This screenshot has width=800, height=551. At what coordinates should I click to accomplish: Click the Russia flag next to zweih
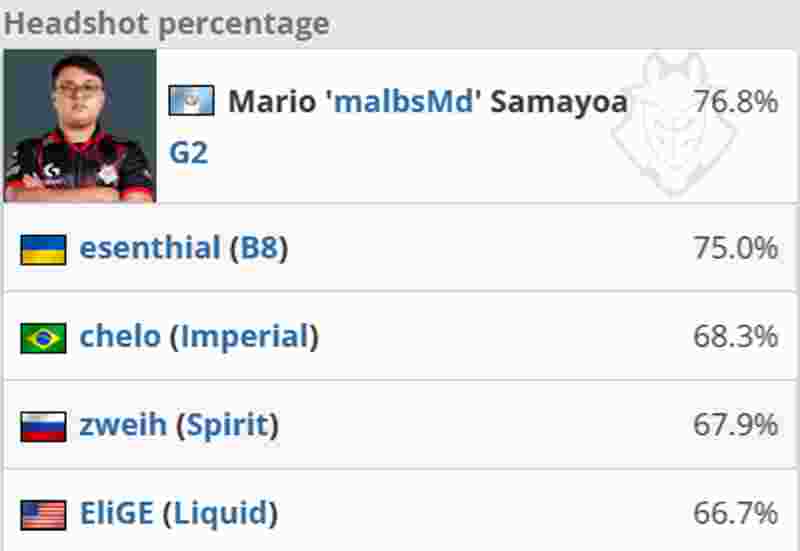point(43,426)
